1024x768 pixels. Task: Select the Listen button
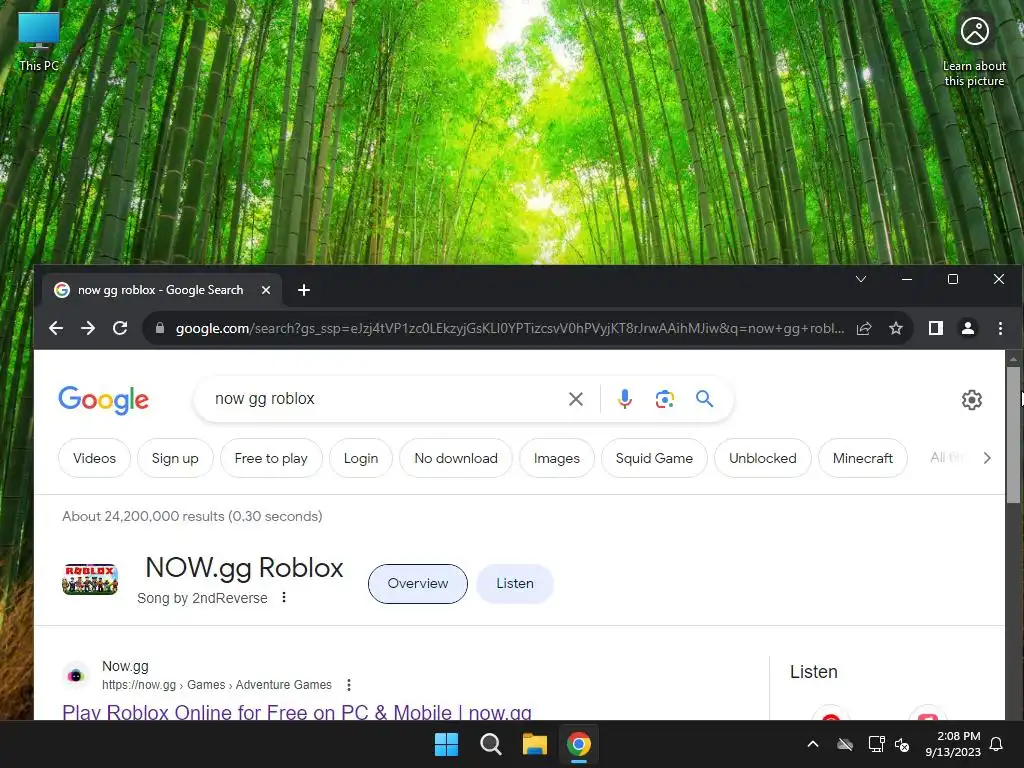pyautogui.click(x=515, y=584)
